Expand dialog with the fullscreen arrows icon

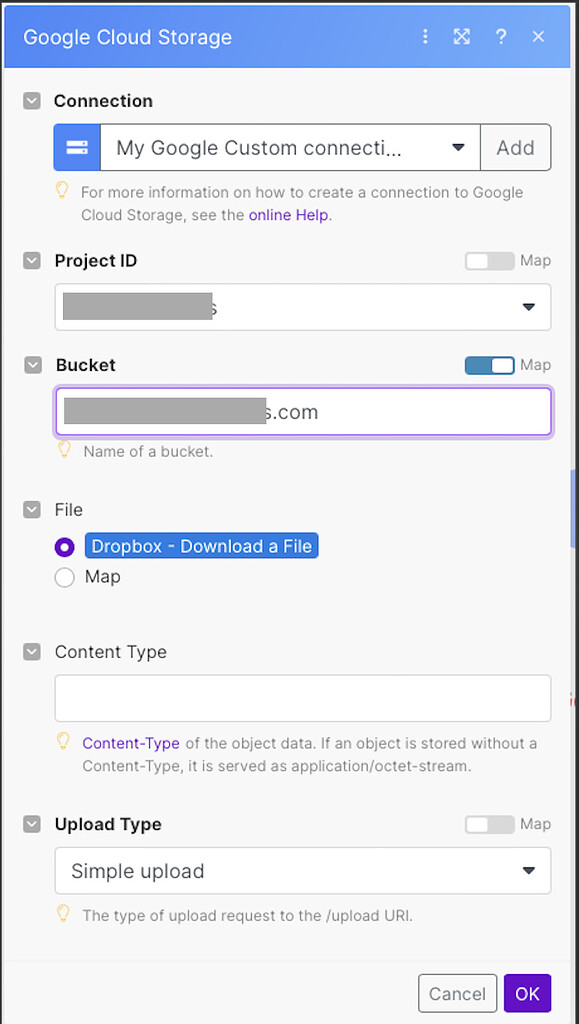[x=462, y=37]
